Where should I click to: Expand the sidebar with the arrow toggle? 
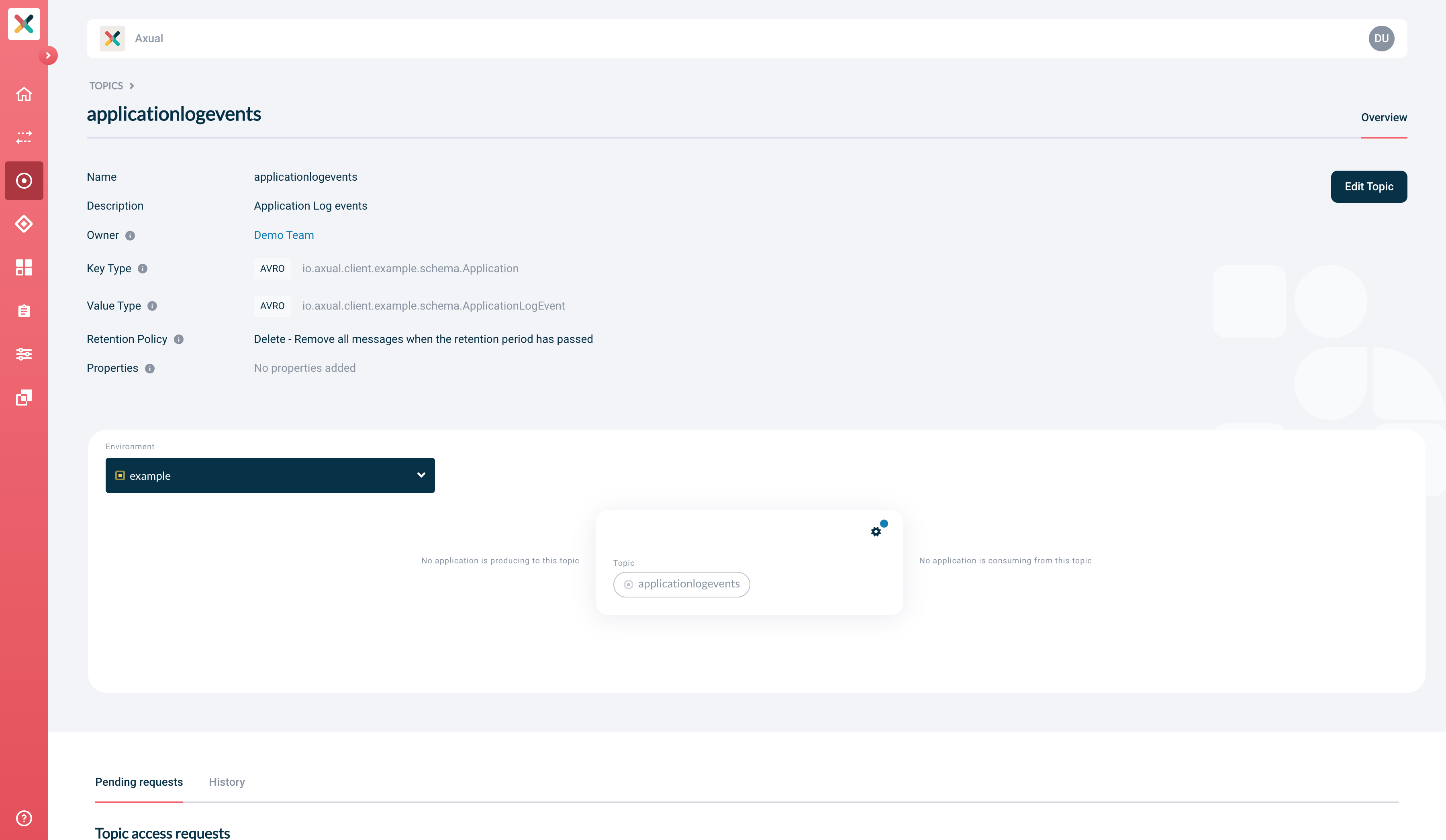[48, 56]
